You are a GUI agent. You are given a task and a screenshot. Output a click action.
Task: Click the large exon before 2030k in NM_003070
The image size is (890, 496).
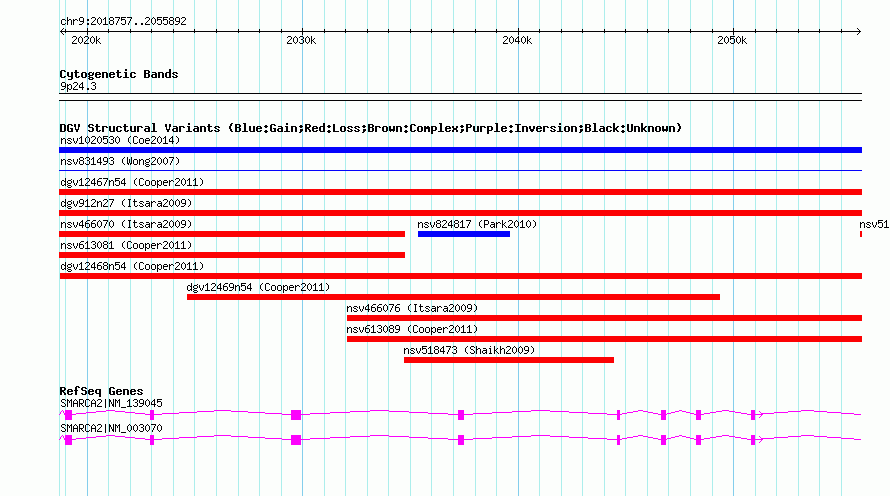pos(296,440)
